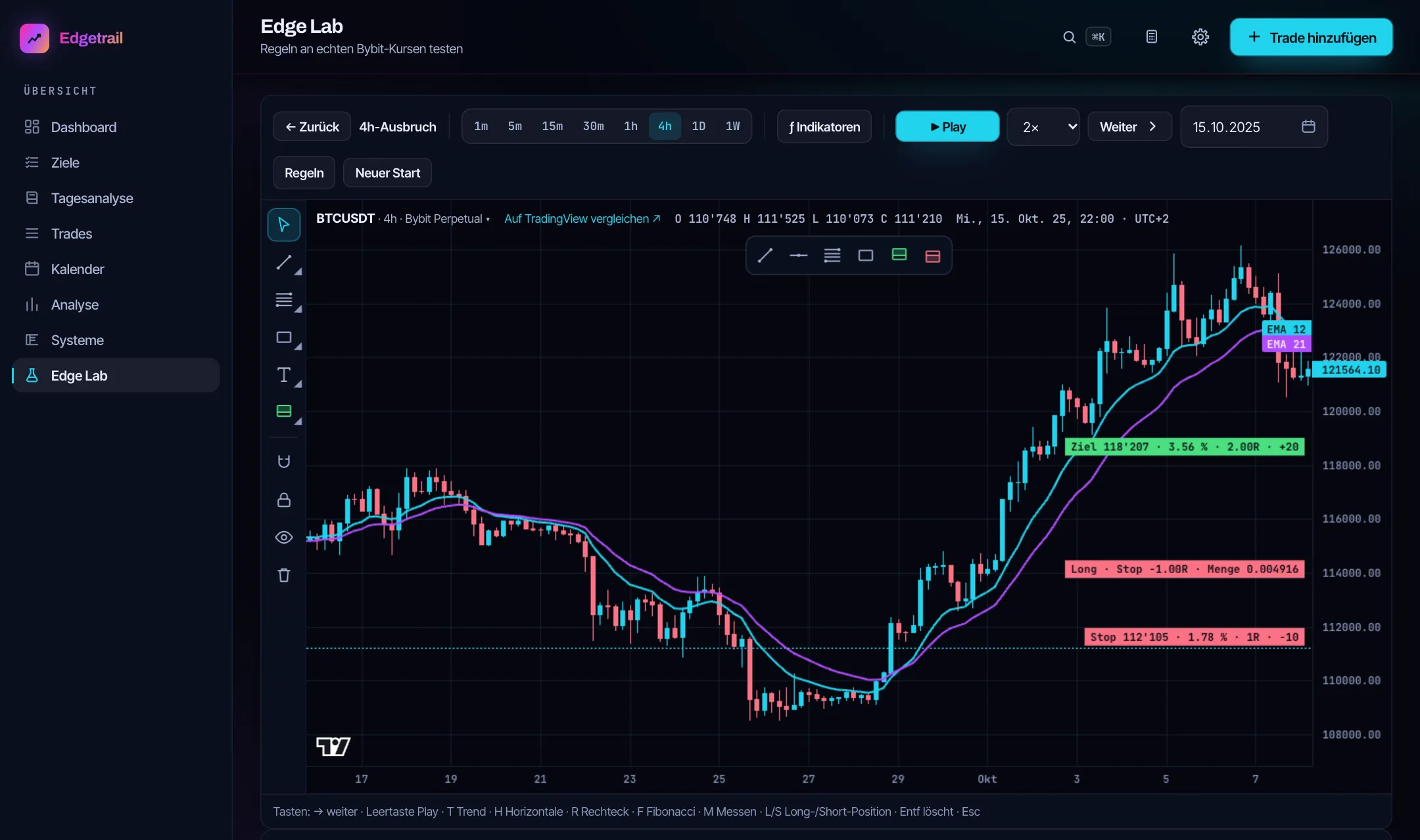Switch to the 1D timeframe

tap(698, 126)
